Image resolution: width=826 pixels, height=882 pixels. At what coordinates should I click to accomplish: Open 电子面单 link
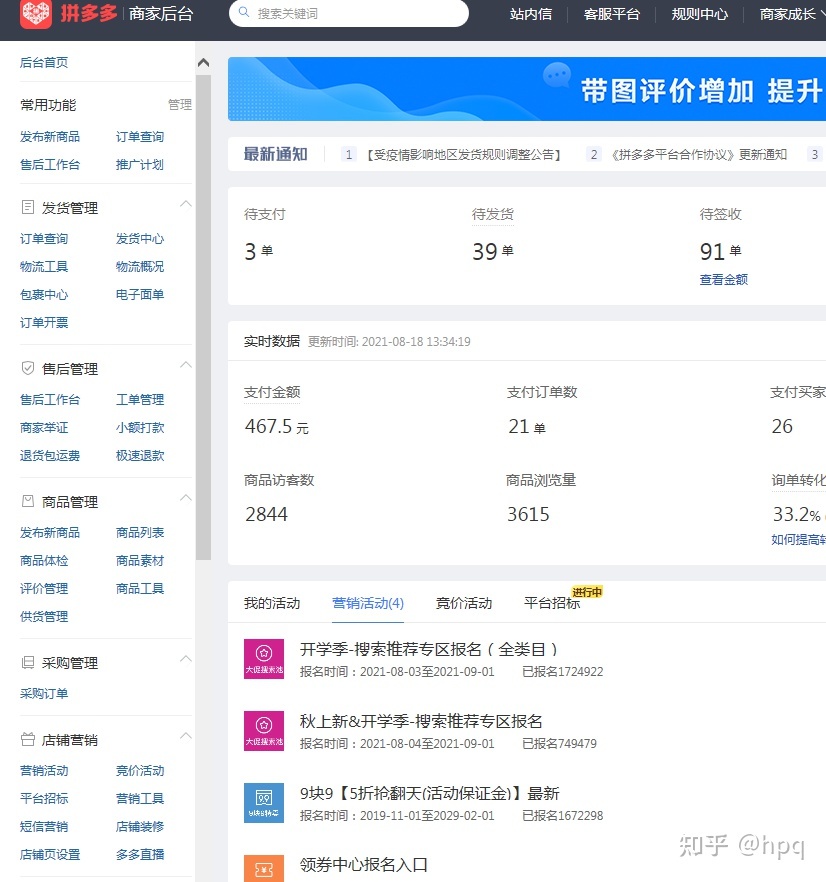coord(140,295)
